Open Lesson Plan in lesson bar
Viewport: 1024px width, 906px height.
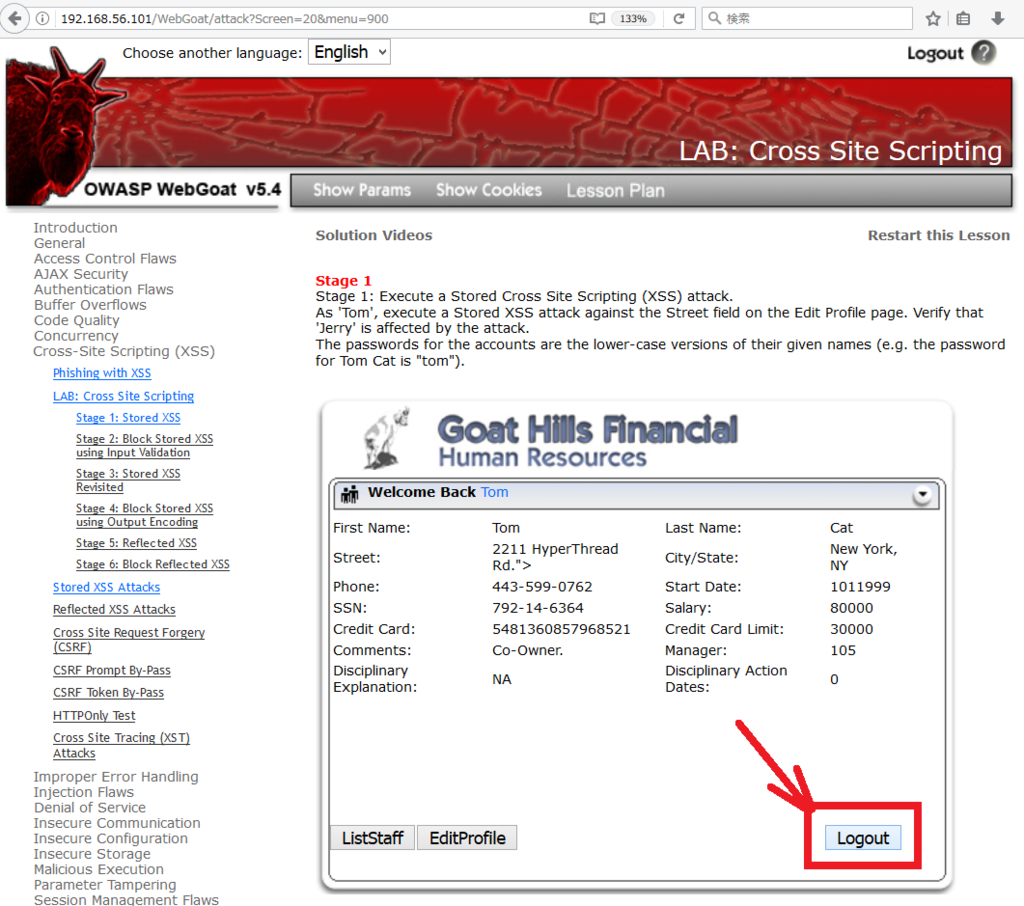[x=615, y=191]
